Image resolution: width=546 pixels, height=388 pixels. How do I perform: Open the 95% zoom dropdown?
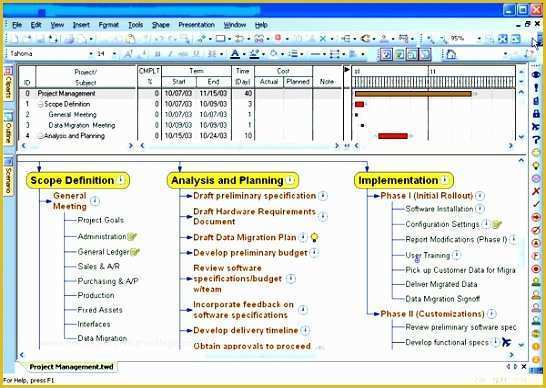point(479,39)
